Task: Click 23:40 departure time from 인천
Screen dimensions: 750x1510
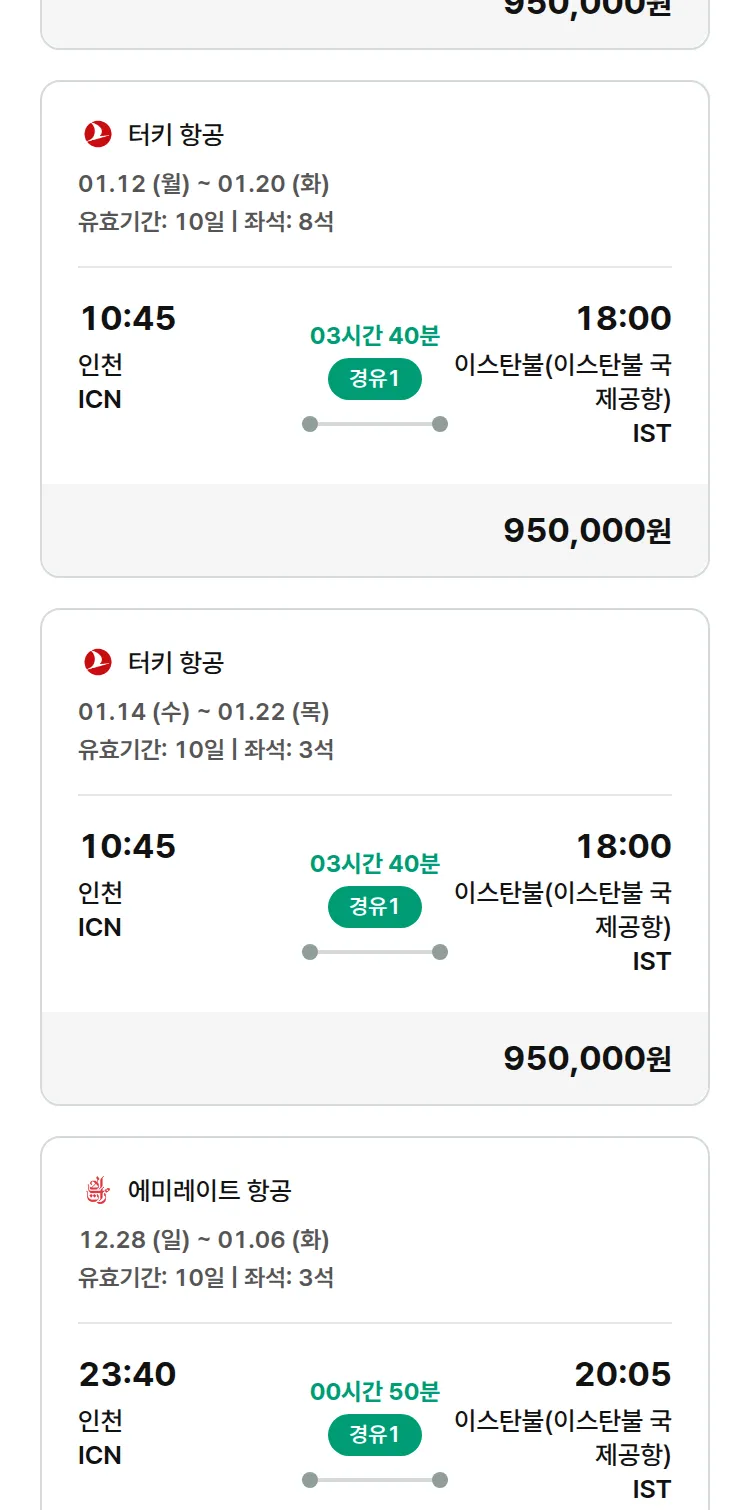Action: [x=128, y=1374]
